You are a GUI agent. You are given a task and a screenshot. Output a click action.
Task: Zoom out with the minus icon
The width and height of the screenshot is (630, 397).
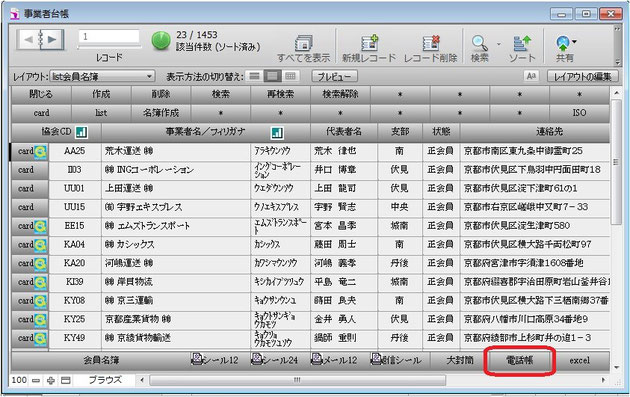36,380
